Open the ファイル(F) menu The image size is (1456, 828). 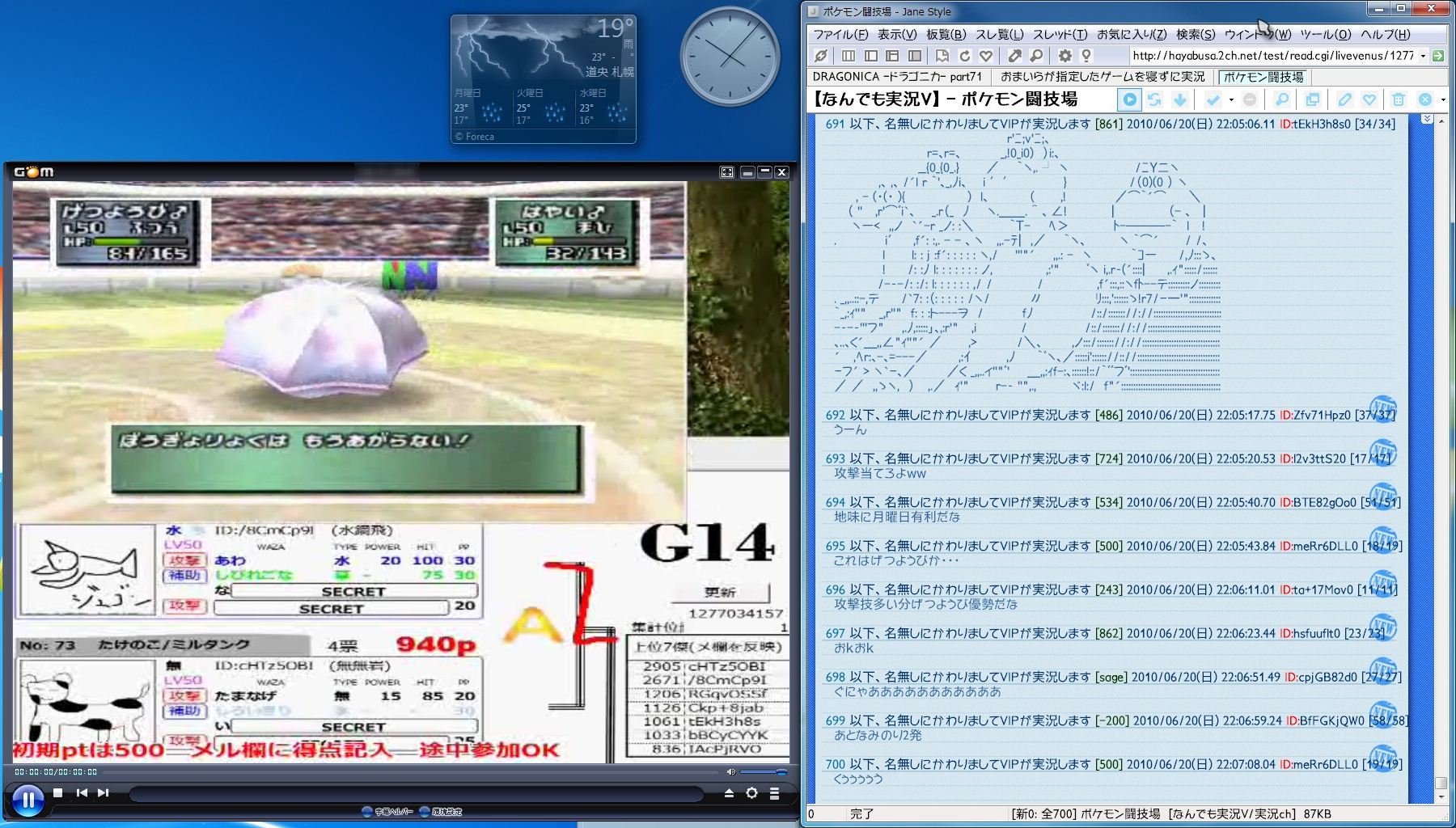point(840,34)
